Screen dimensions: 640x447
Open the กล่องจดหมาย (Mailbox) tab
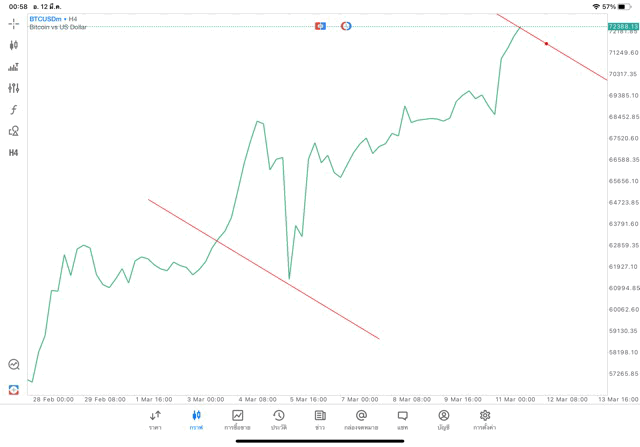(361, 419)
